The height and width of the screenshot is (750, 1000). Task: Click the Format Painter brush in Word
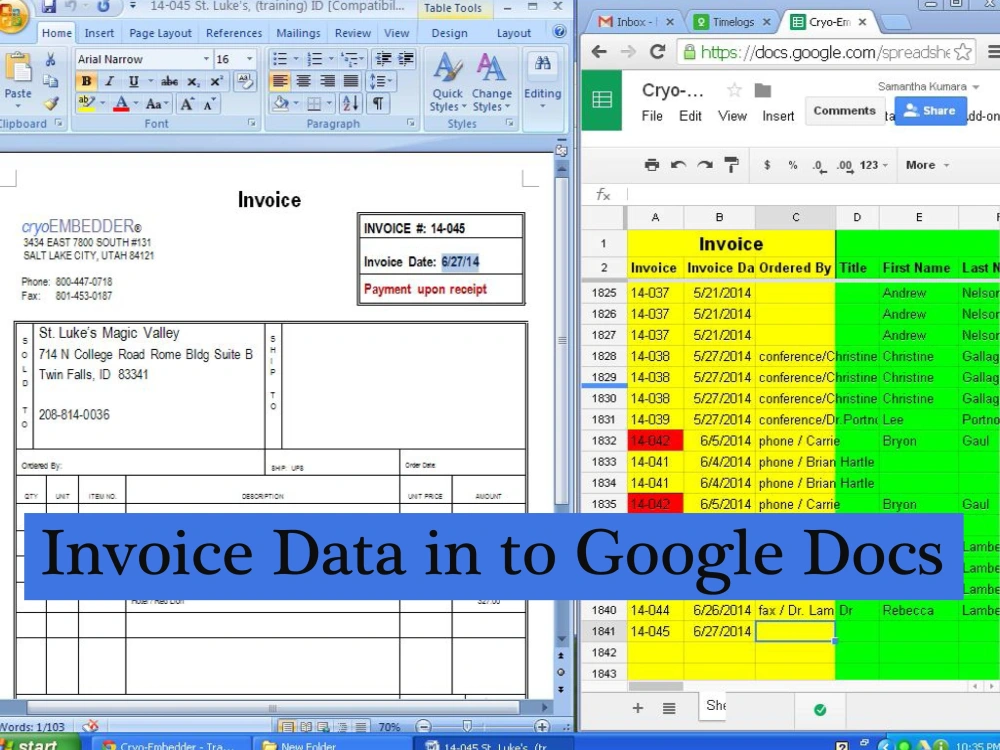coord(50,103)
